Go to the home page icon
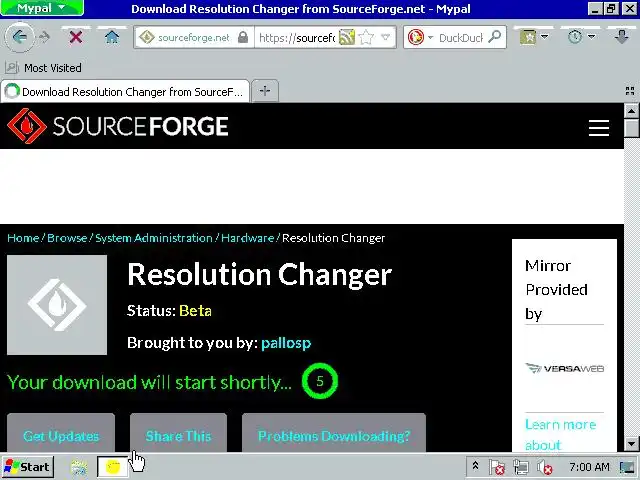The width and height of the screenshot is (640, 480). click(111, 38)
